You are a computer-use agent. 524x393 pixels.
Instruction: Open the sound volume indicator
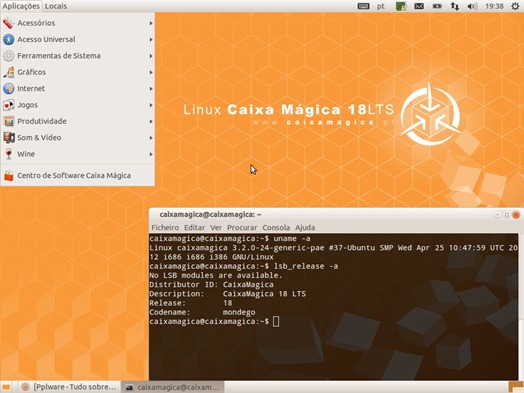[472, 6]
